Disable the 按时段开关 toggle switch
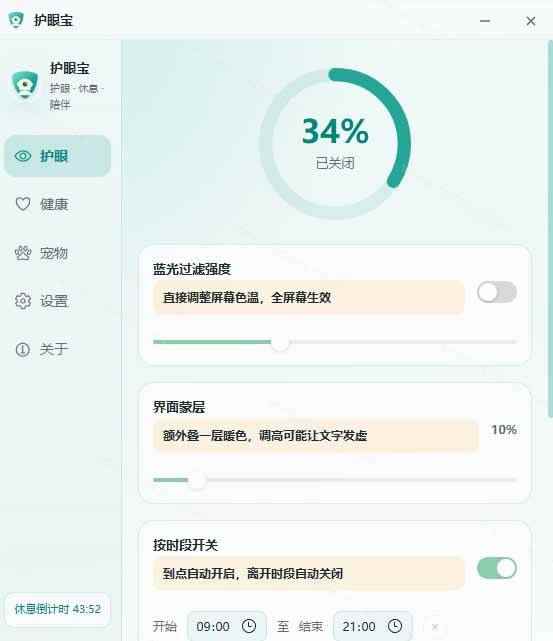This screenshot has width=553, height=641. [497, 568]
